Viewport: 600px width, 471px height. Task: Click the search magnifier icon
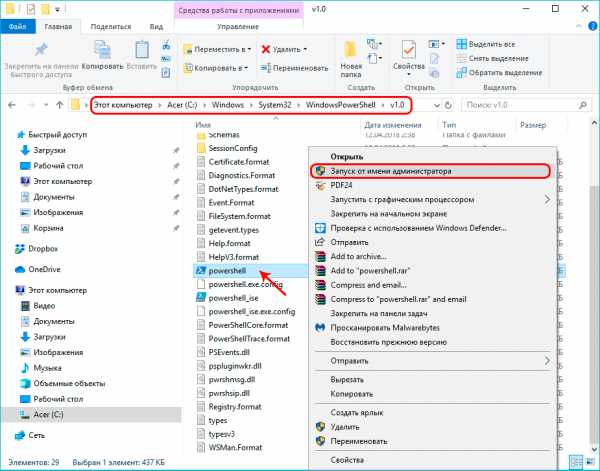coord(582,105)
